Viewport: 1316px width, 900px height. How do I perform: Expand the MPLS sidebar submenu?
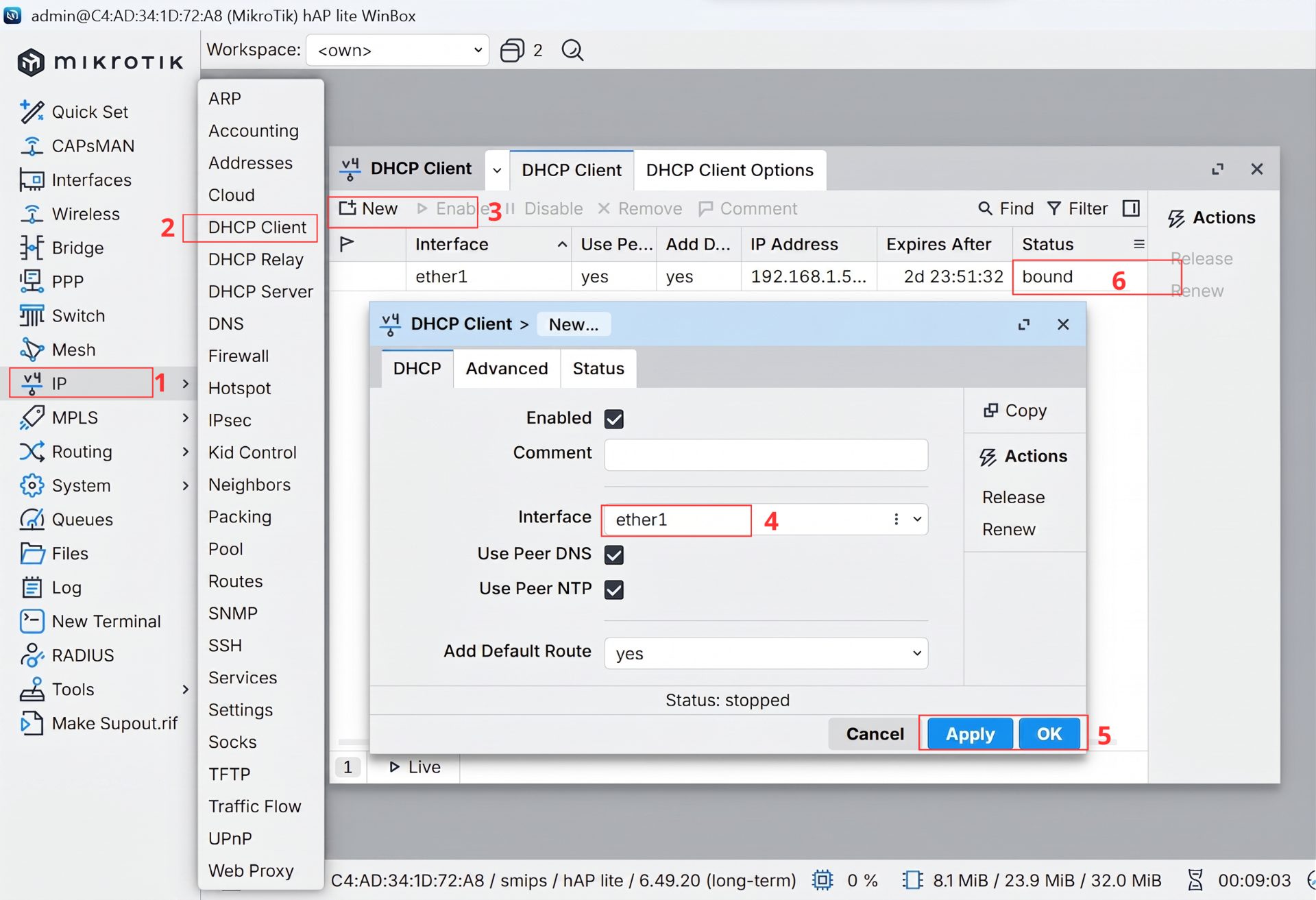(185, 417)
